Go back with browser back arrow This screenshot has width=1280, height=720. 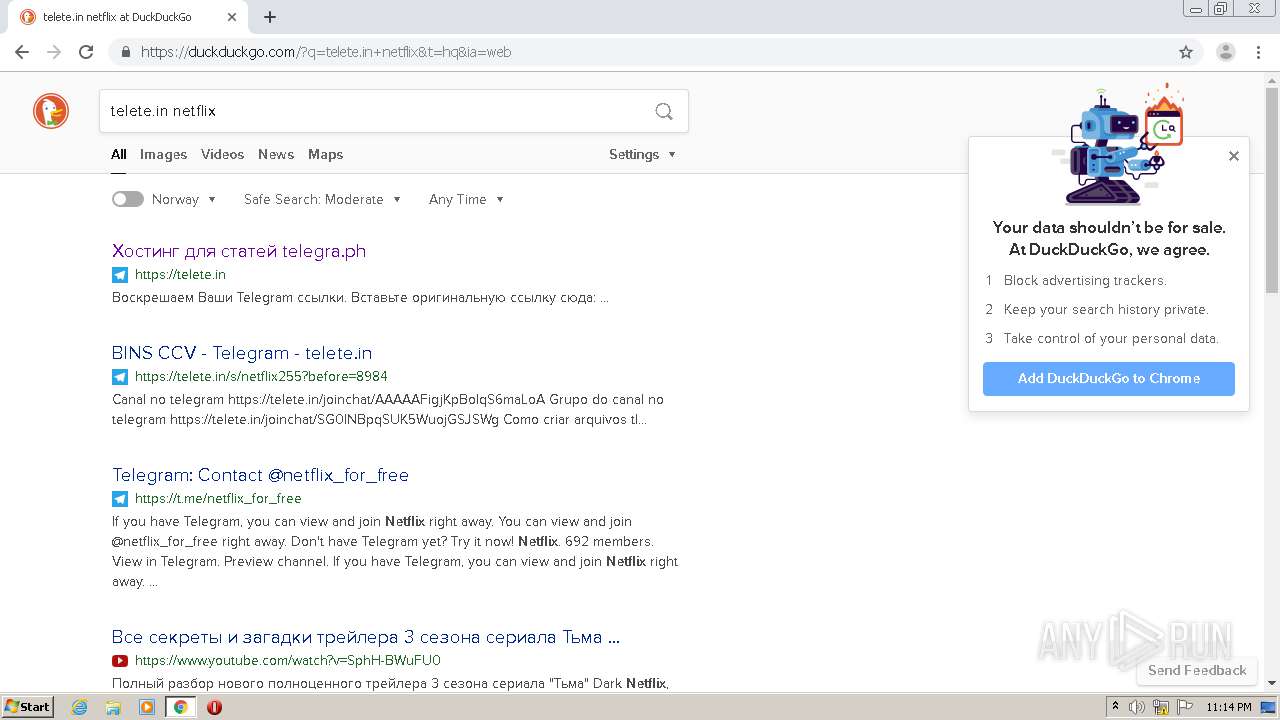(x=22, y=52)
